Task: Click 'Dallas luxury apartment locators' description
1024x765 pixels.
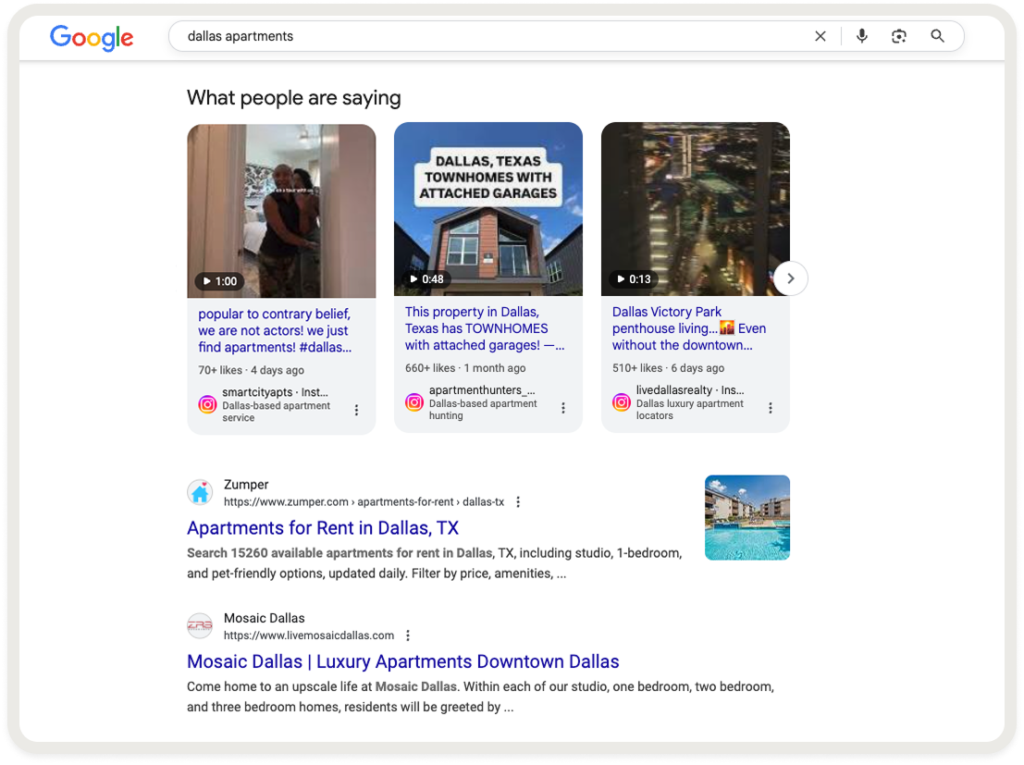Action: tap(690, 410)
